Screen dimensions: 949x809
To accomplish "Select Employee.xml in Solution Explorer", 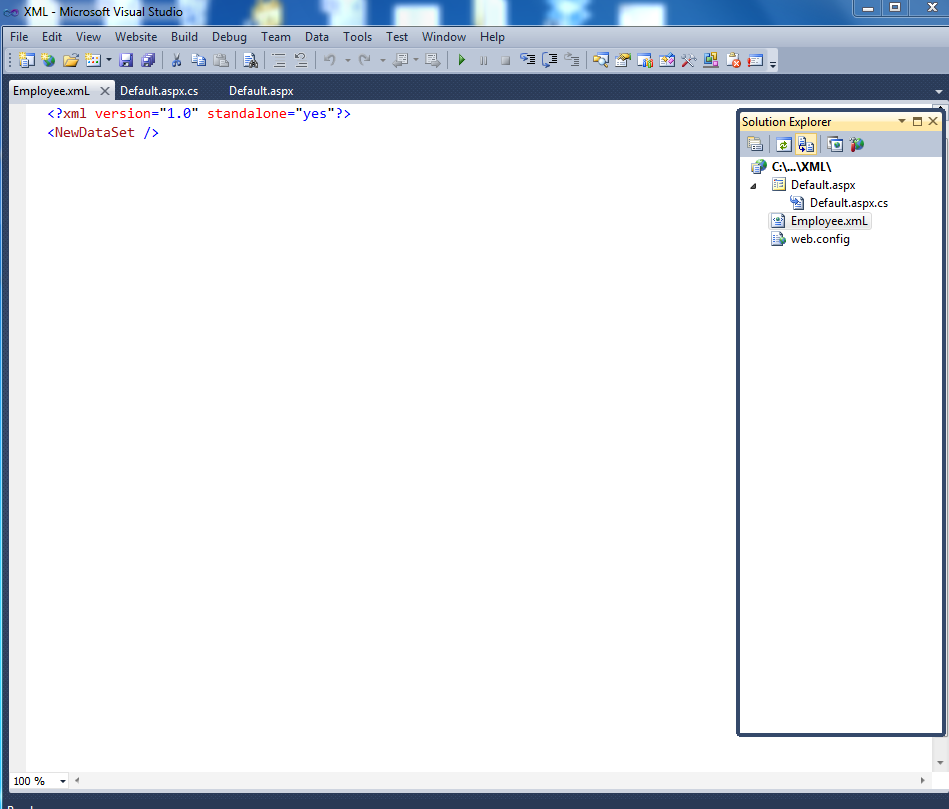I will 826,220.
